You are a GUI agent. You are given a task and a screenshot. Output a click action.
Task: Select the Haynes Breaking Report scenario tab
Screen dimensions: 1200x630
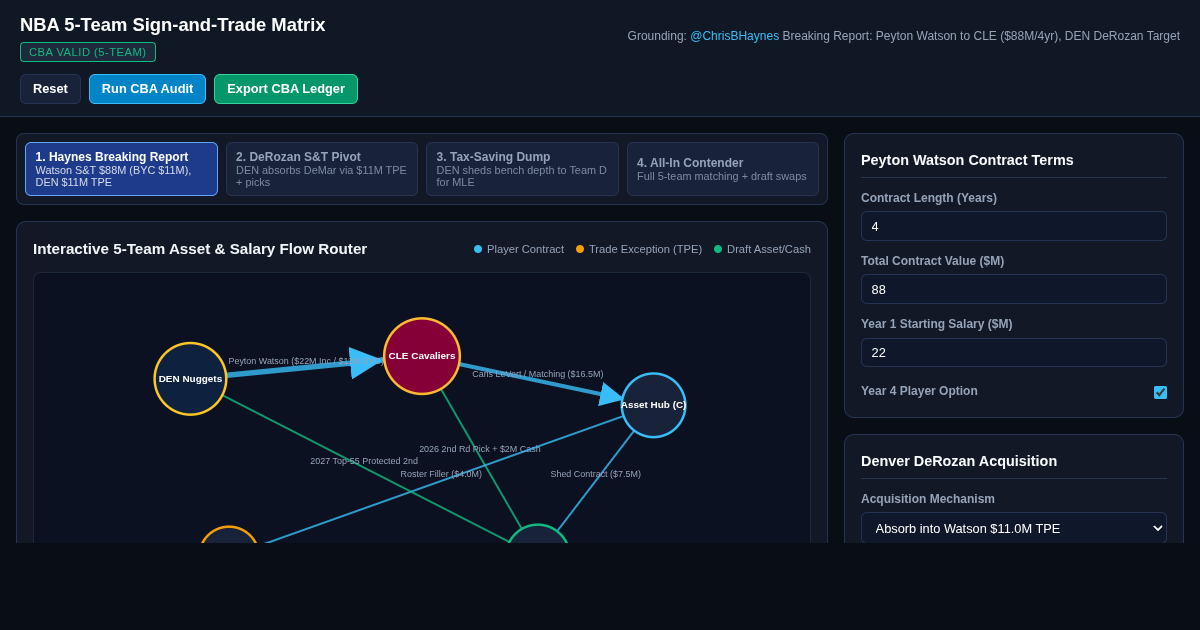click(121, 169)
